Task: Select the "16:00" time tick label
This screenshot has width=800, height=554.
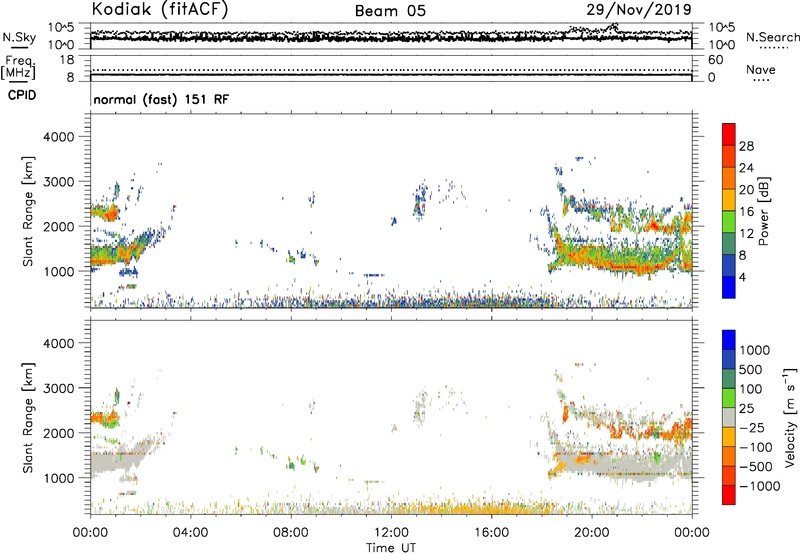Action: [491, 533]
